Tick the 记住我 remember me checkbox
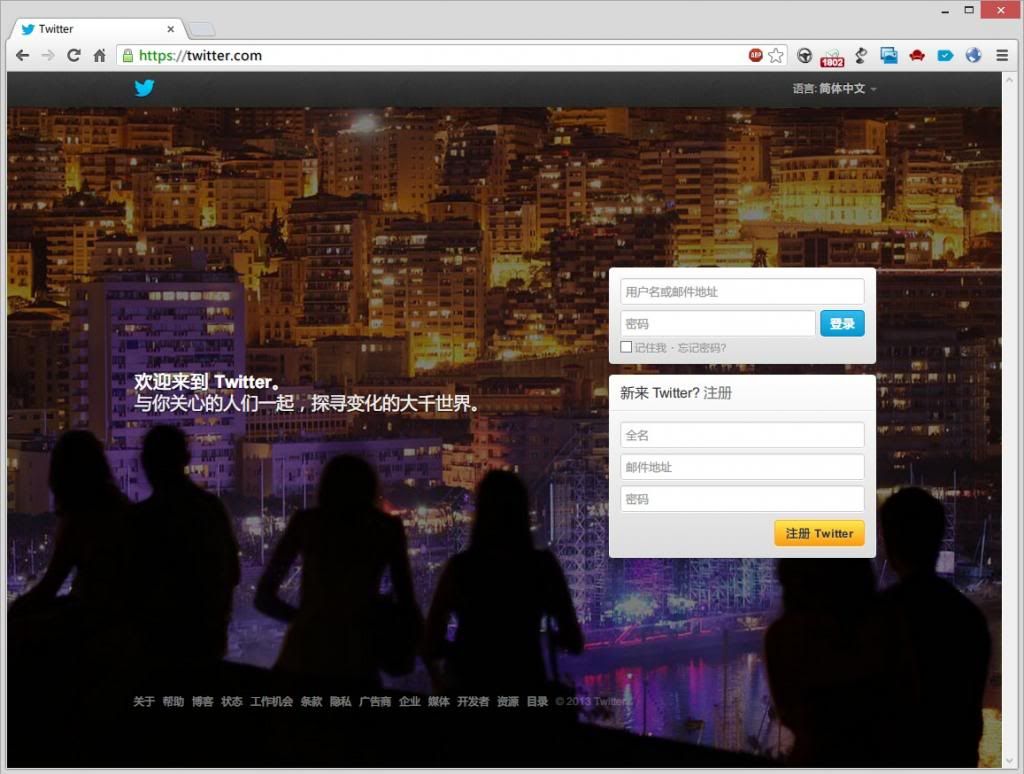This screenshot has height=774, width=1024. 626,347
